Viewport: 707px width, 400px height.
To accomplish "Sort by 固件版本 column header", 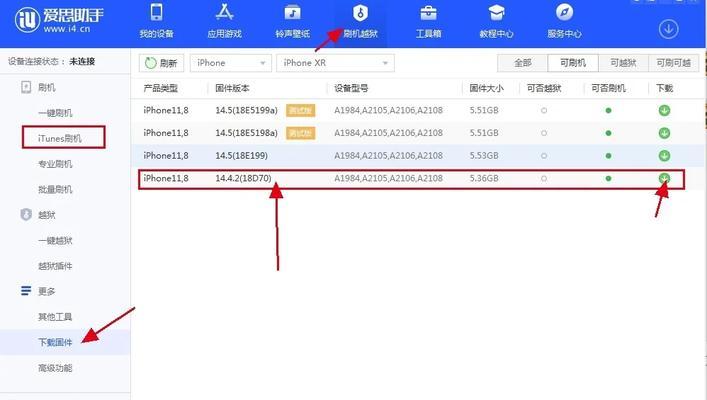I will point(232,88).
